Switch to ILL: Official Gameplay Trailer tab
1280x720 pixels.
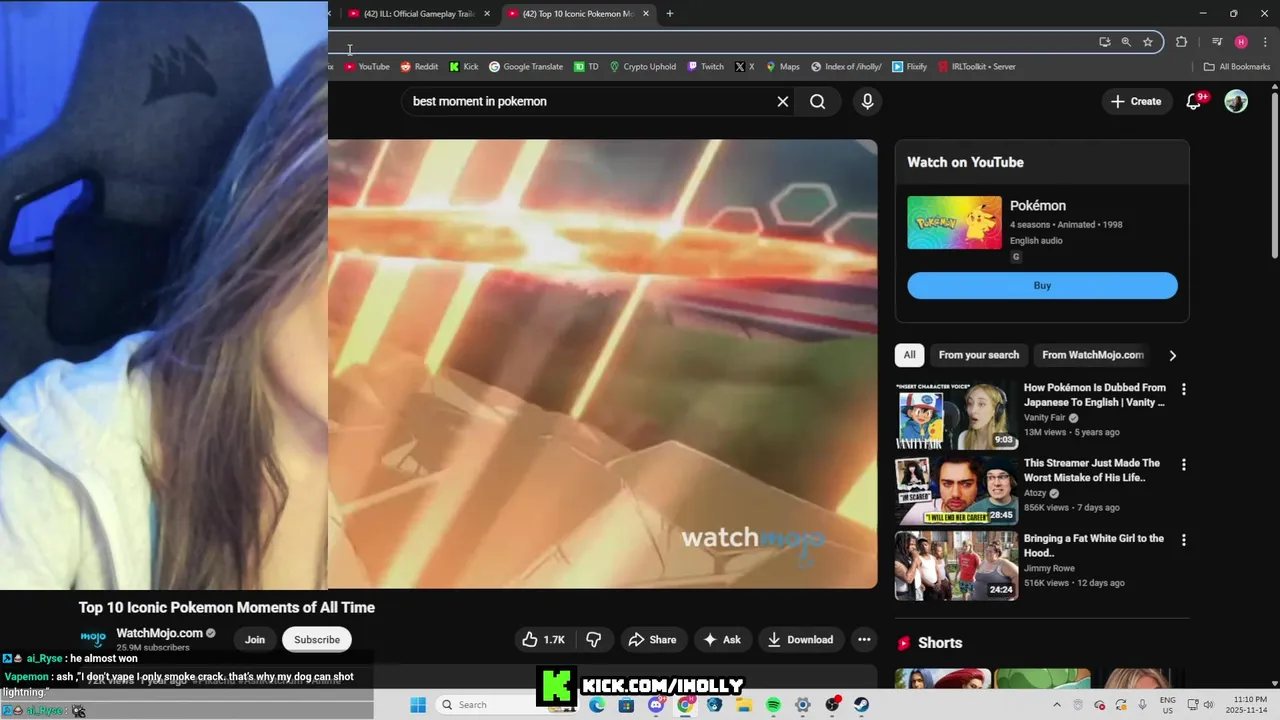(x=418, y=14)
